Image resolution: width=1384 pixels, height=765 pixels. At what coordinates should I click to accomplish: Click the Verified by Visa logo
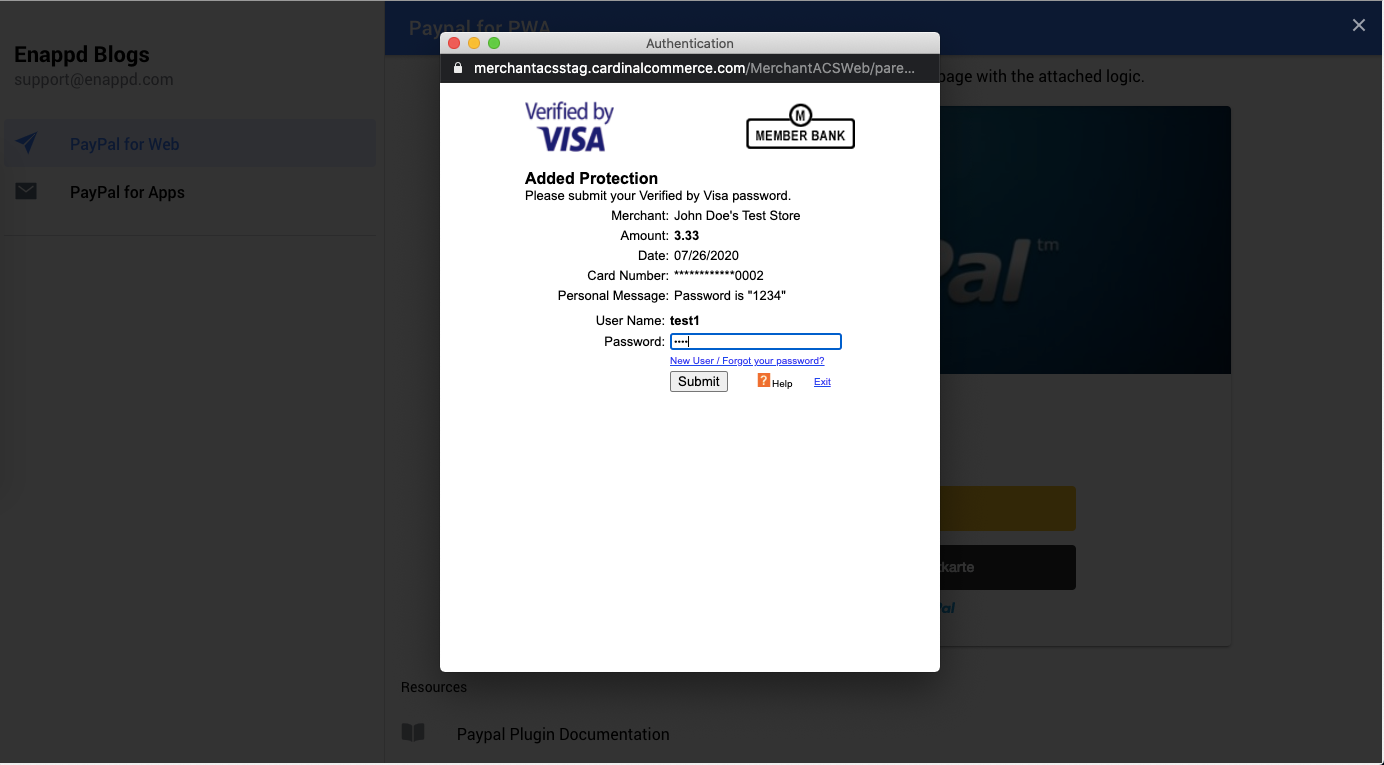(569, 127)
